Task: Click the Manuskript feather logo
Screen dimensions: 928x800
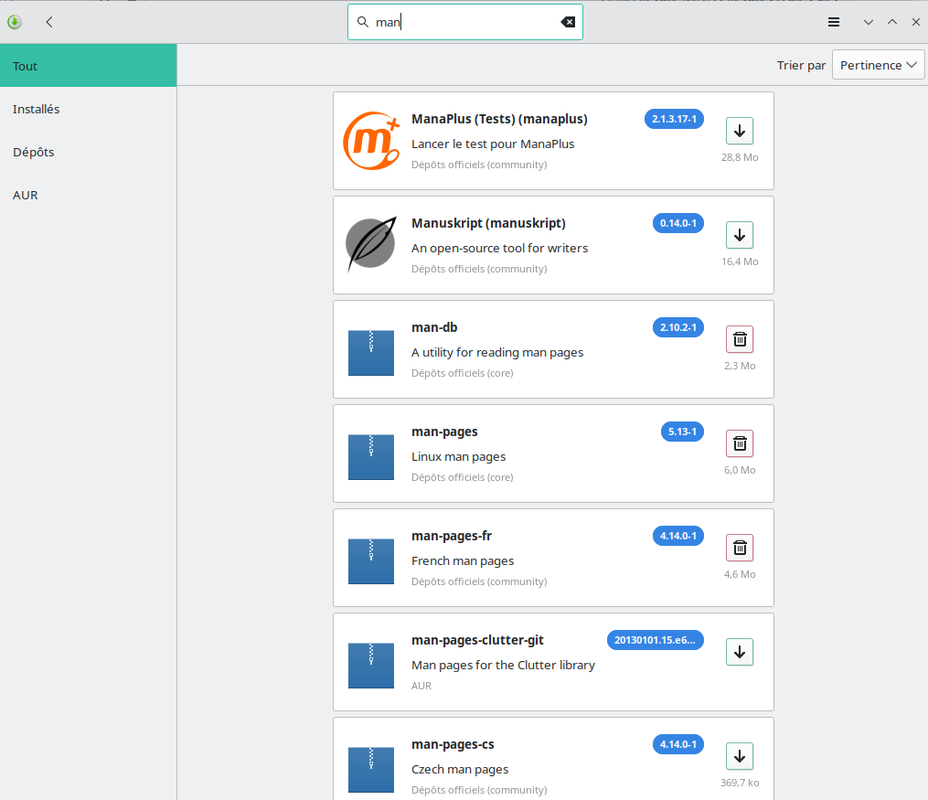Action: (x=371, y=244)
